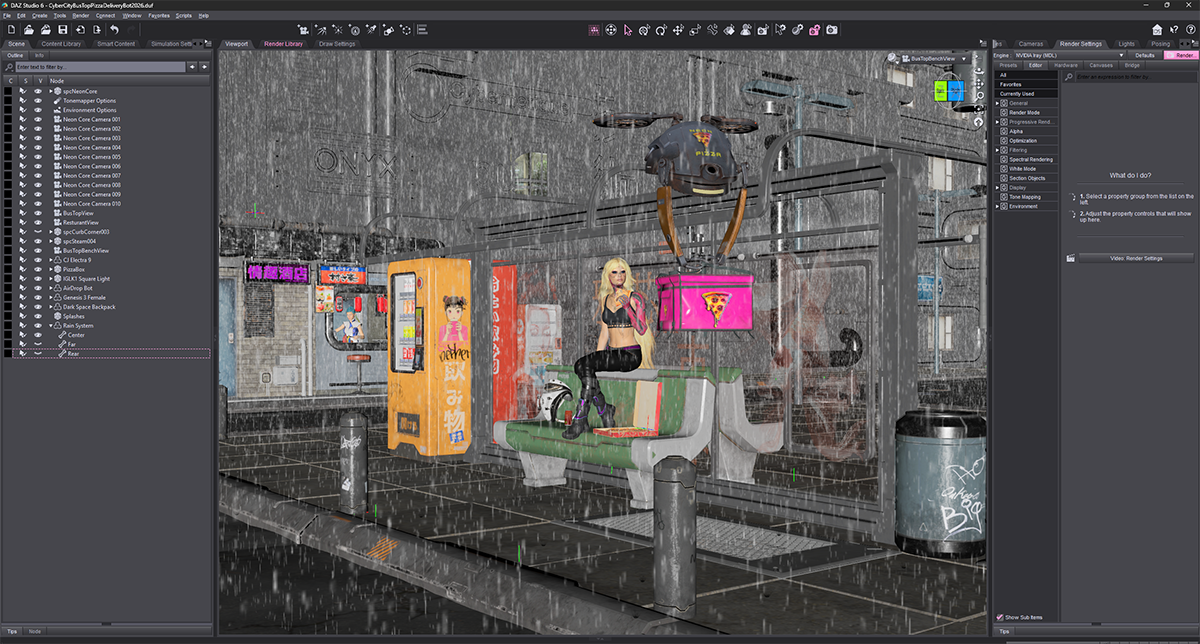Click the Region Navigator figure icon
This screenshot has width=1200, height=644.
[x=744, y=30]
